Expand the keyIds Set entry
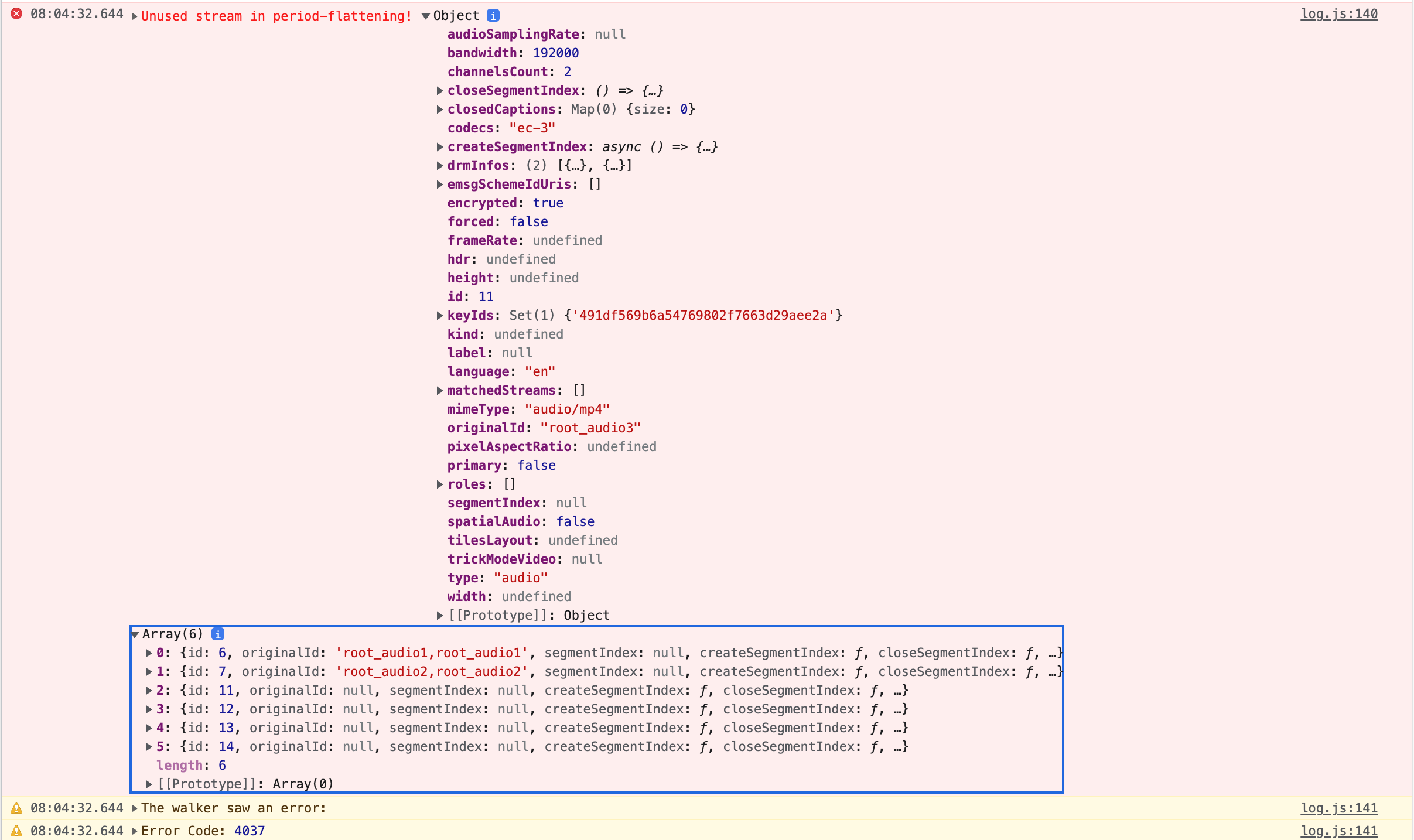The height and width of the screenshot is (840, 1414). tap(440, 316)
